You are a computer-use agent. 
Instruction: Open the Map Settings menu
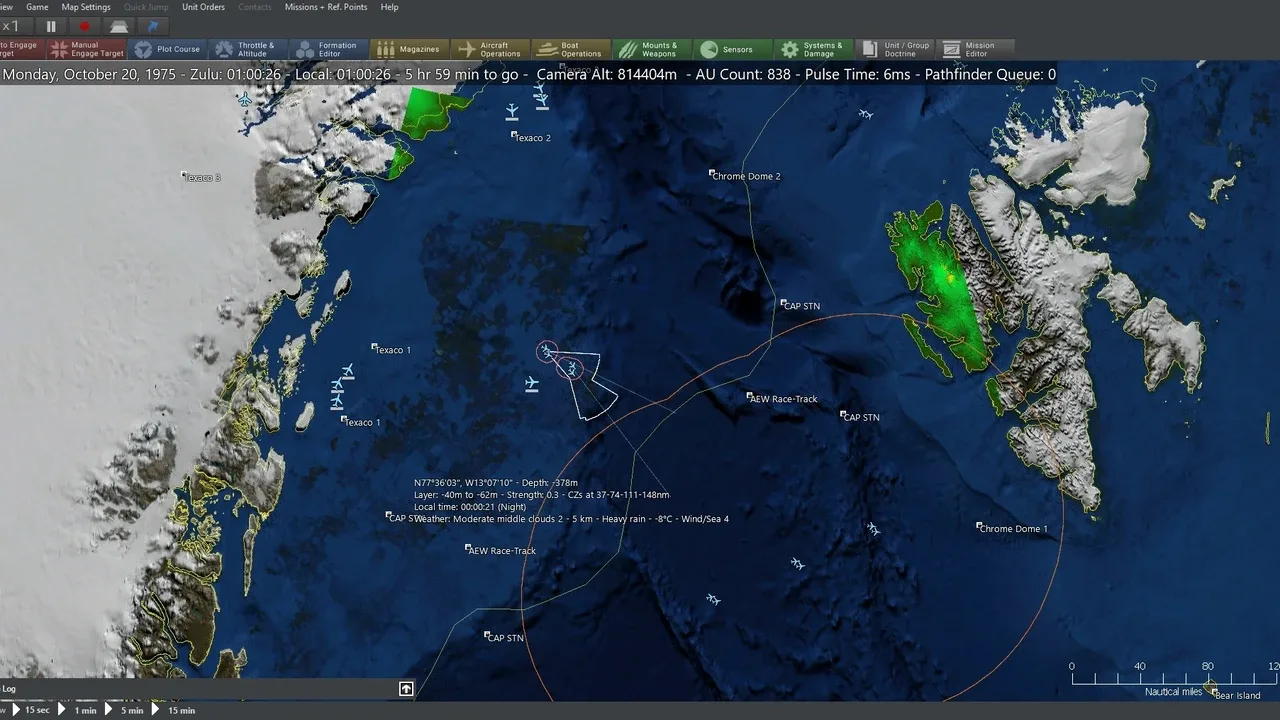(x=86, y=7)
